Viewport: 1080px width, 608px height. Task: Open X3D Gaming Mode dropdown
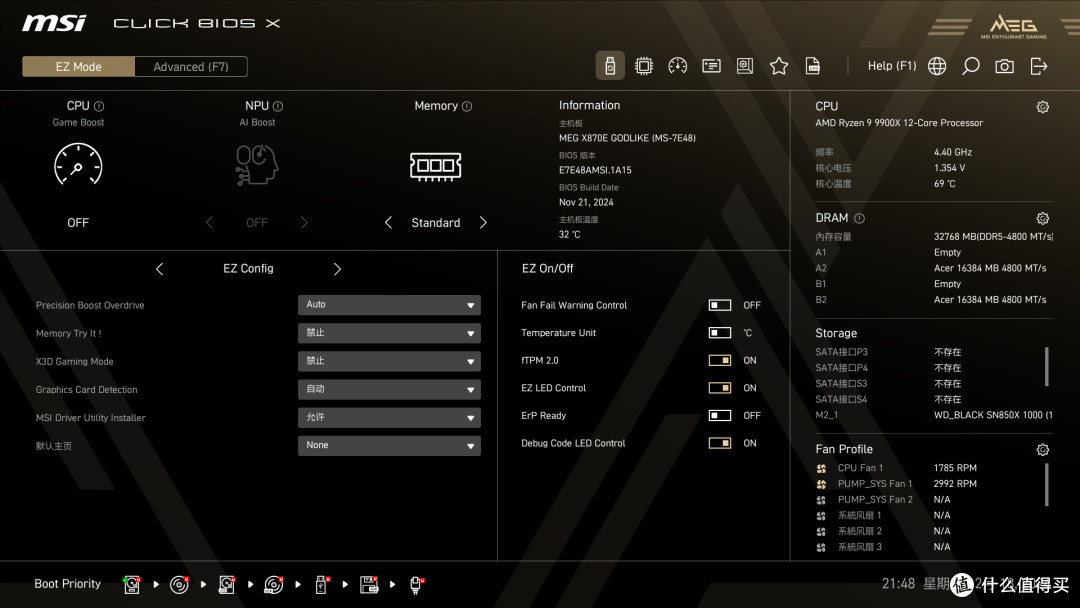pos(389,361)
